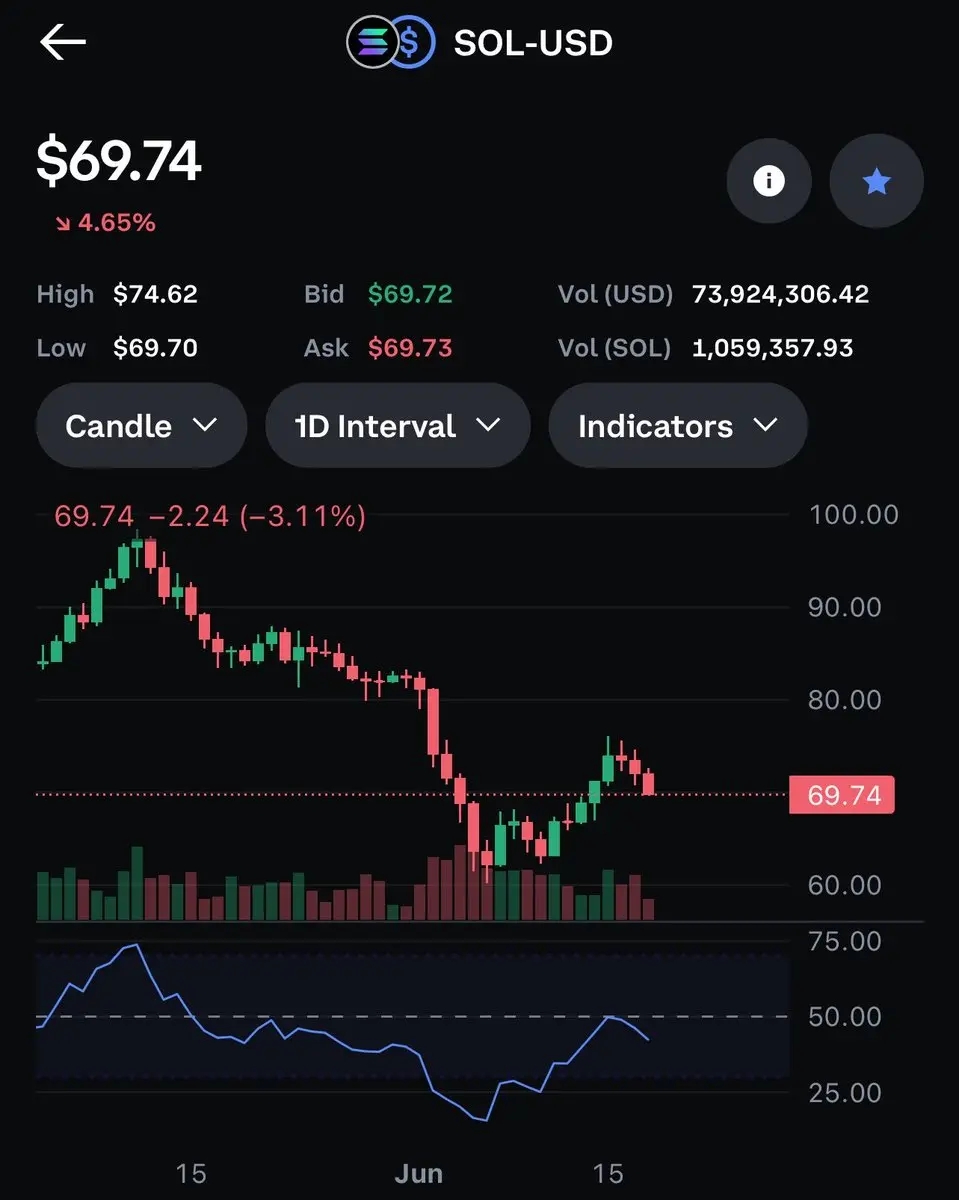
Task: Tap the RSI 50.00 axis label
Action: (x=845, y=1016)
